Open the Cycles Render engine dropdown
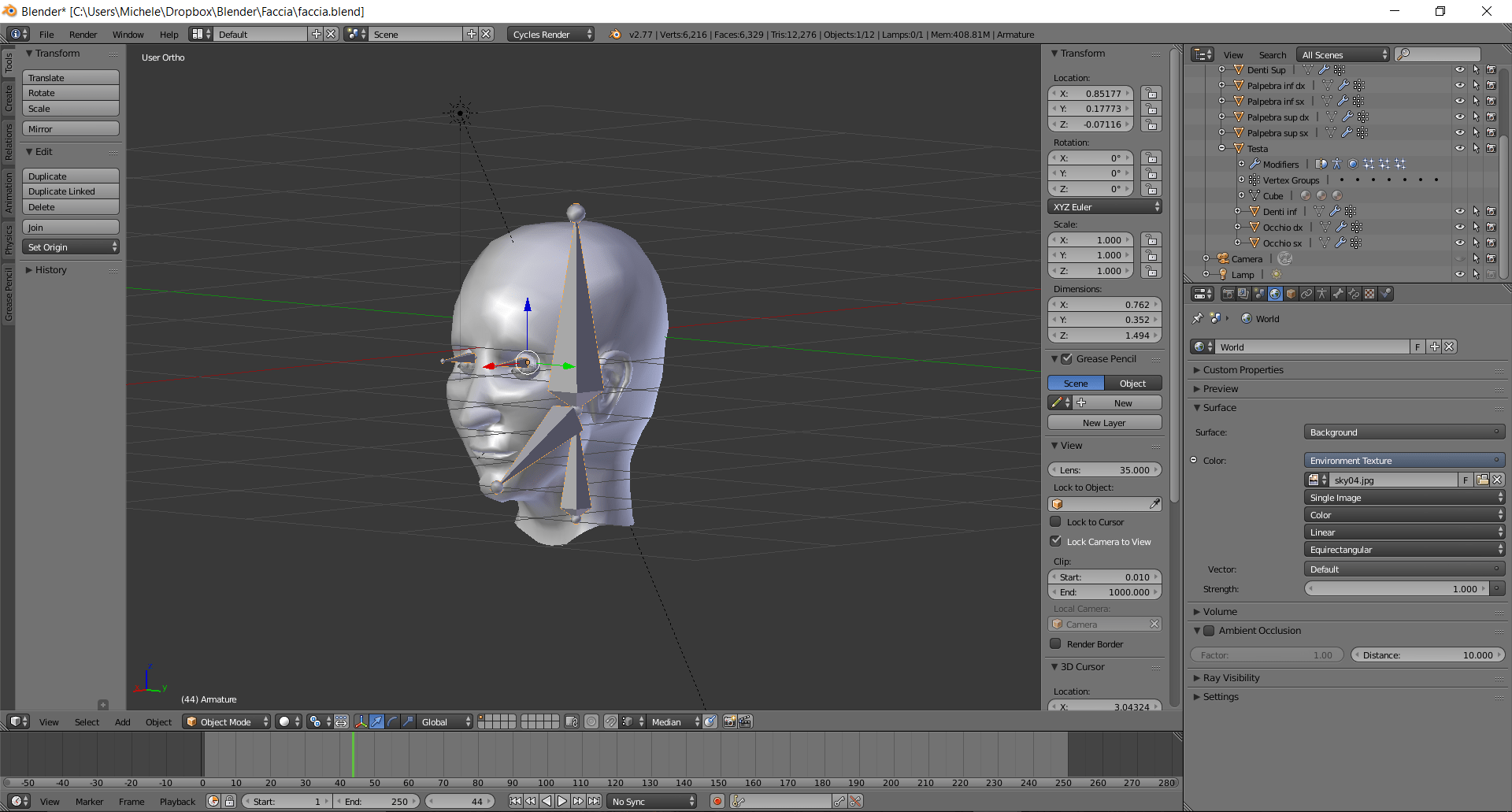 [x=550, y=34]
